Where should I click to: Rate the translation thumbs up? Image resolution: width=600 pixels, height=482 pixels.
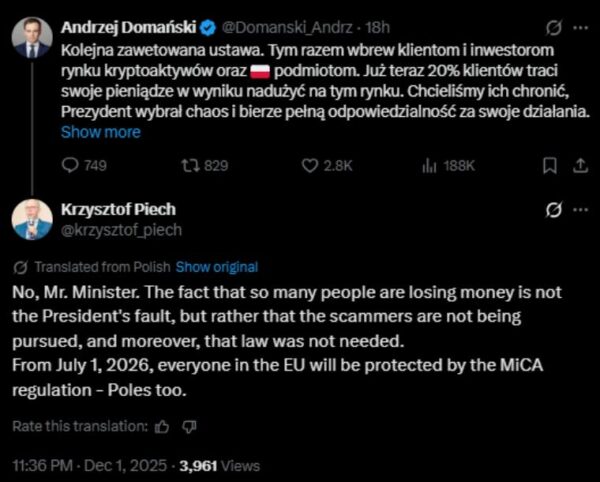point(163,427)
